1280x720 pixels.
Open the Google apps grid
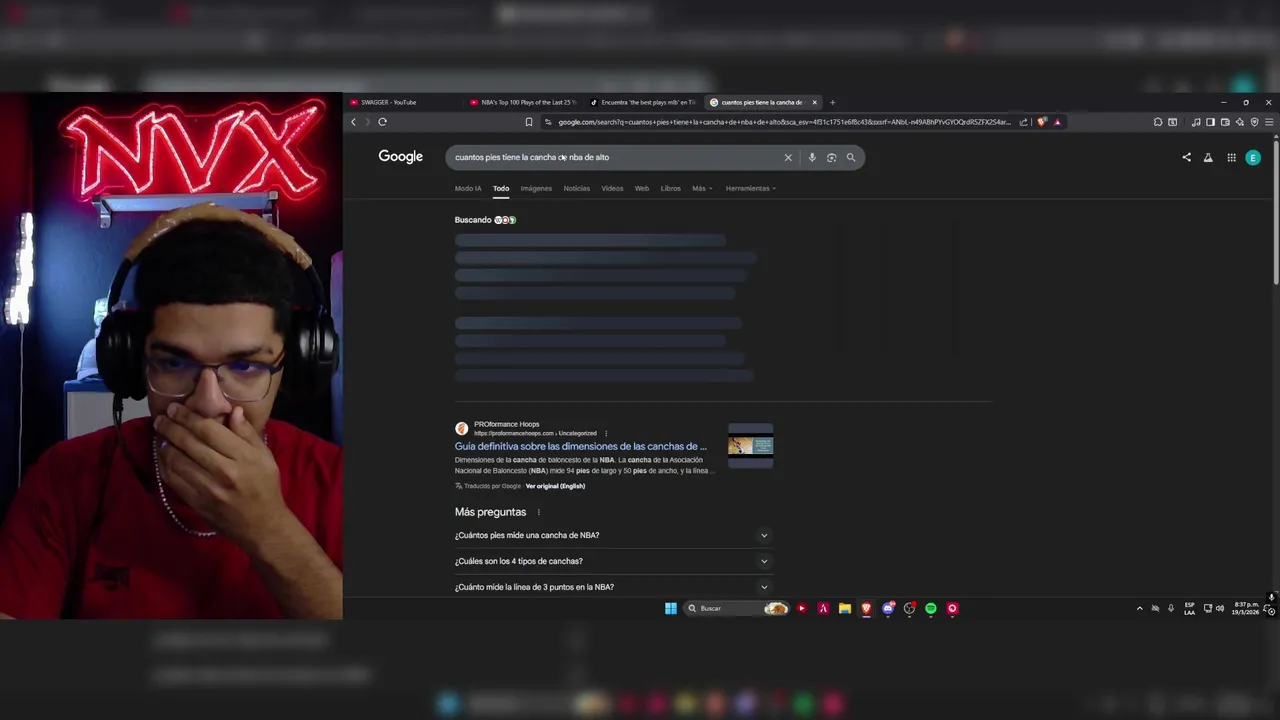pos(1231,157)
